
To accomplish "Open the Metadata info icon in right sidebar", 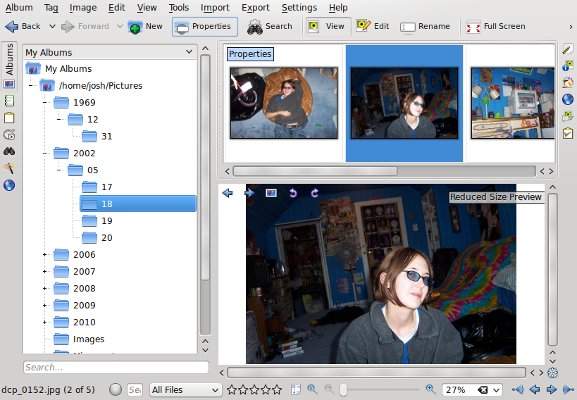I will point(568,66).
